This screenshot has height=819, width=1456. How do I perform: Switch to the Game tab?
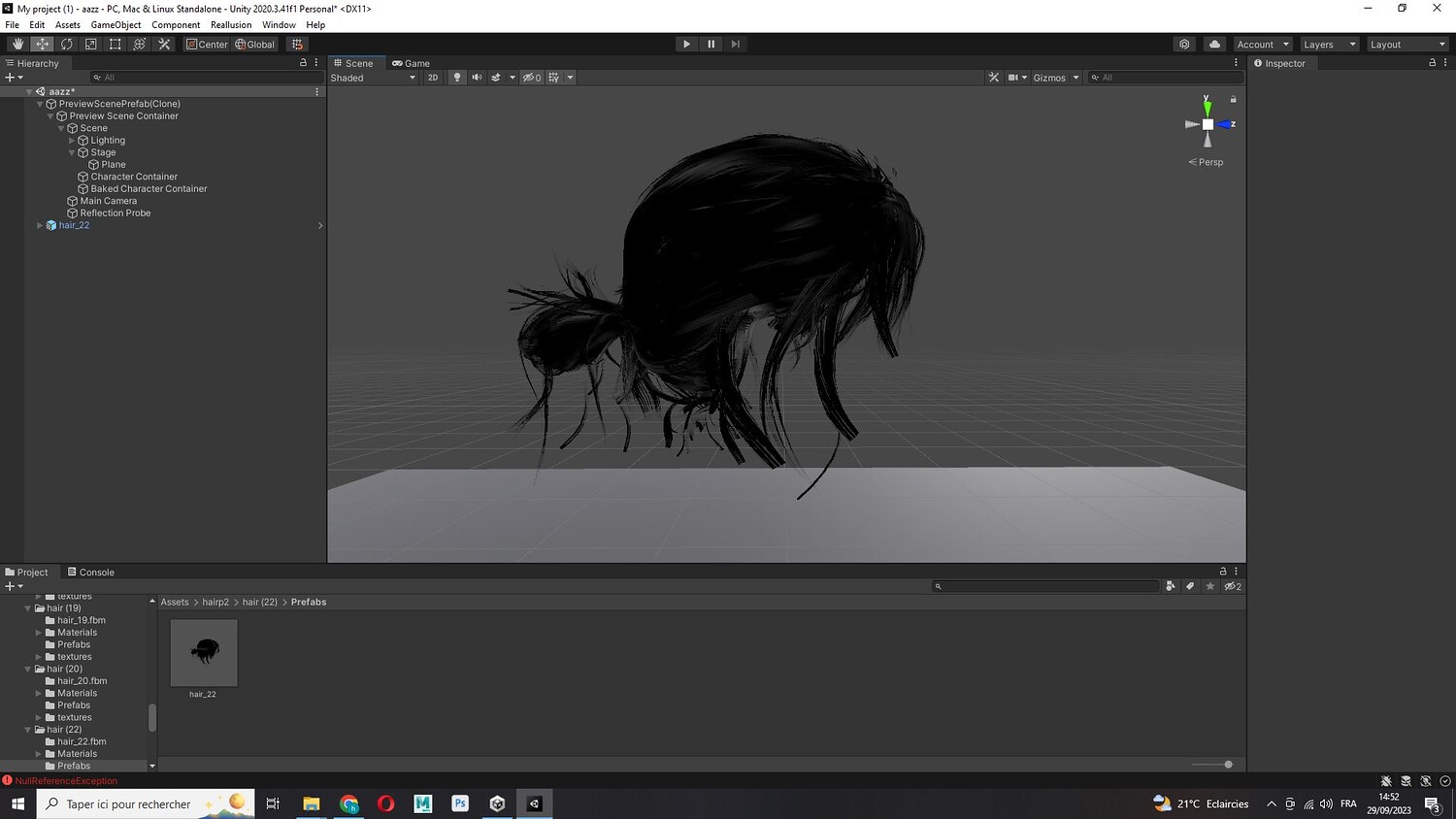(x=412, y=63)
